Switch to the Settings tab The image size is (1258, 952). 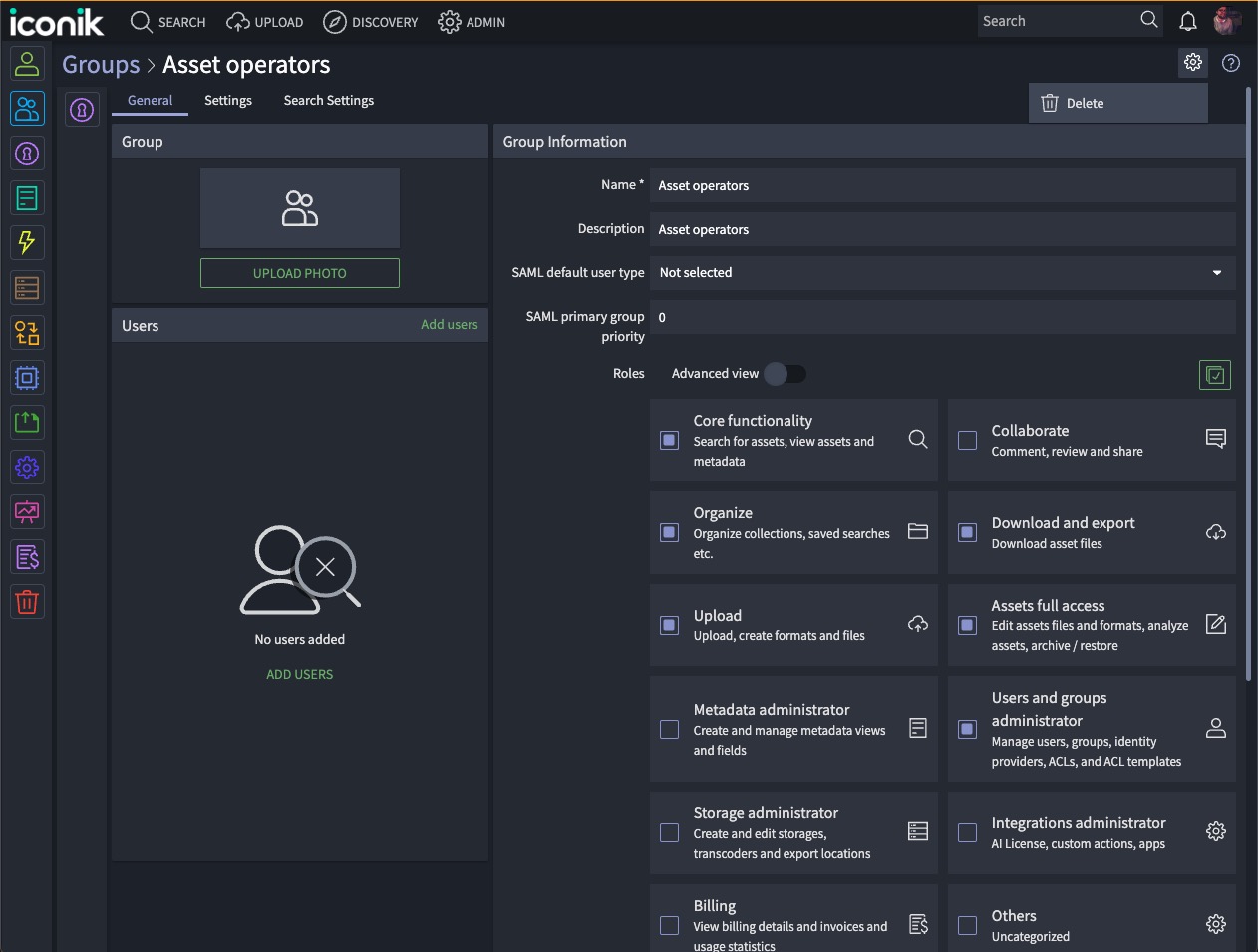point(227,100)
